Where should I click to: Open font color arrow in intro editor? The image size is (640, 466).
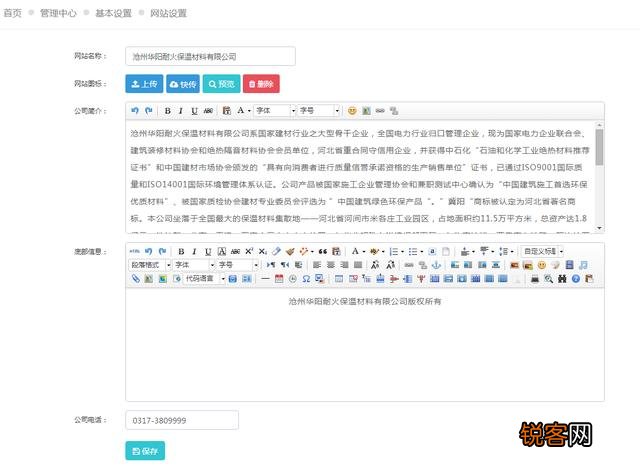(x=249, y=111)
